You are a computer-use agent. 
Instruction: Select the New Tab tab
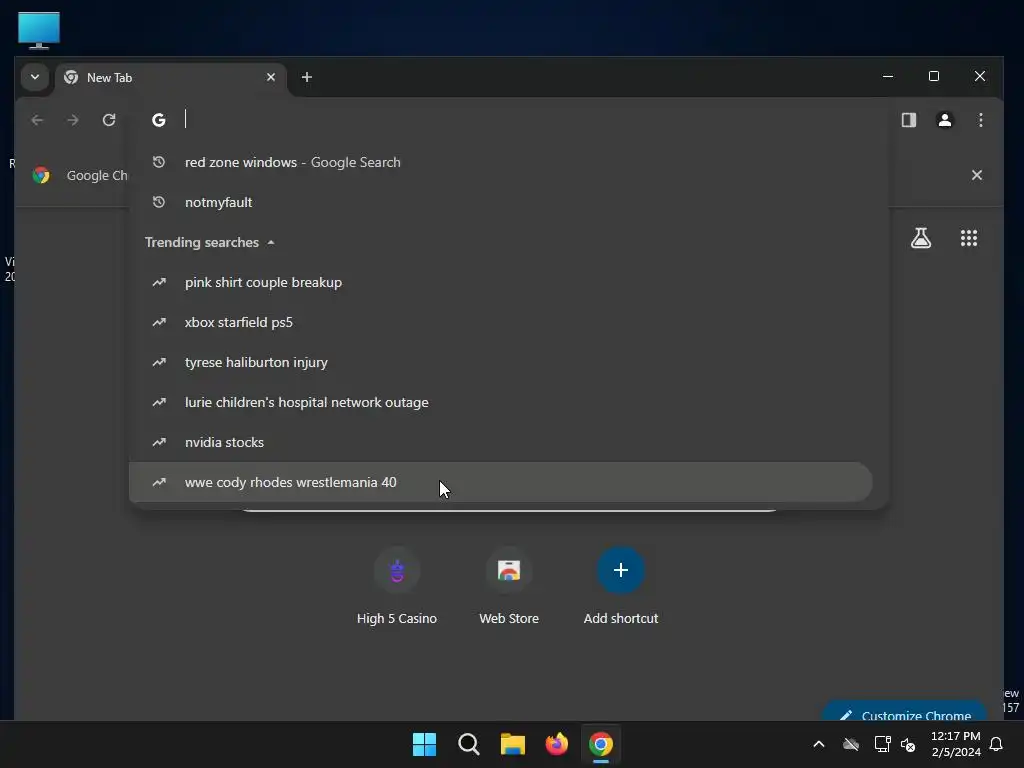click(x=171, y=78)
